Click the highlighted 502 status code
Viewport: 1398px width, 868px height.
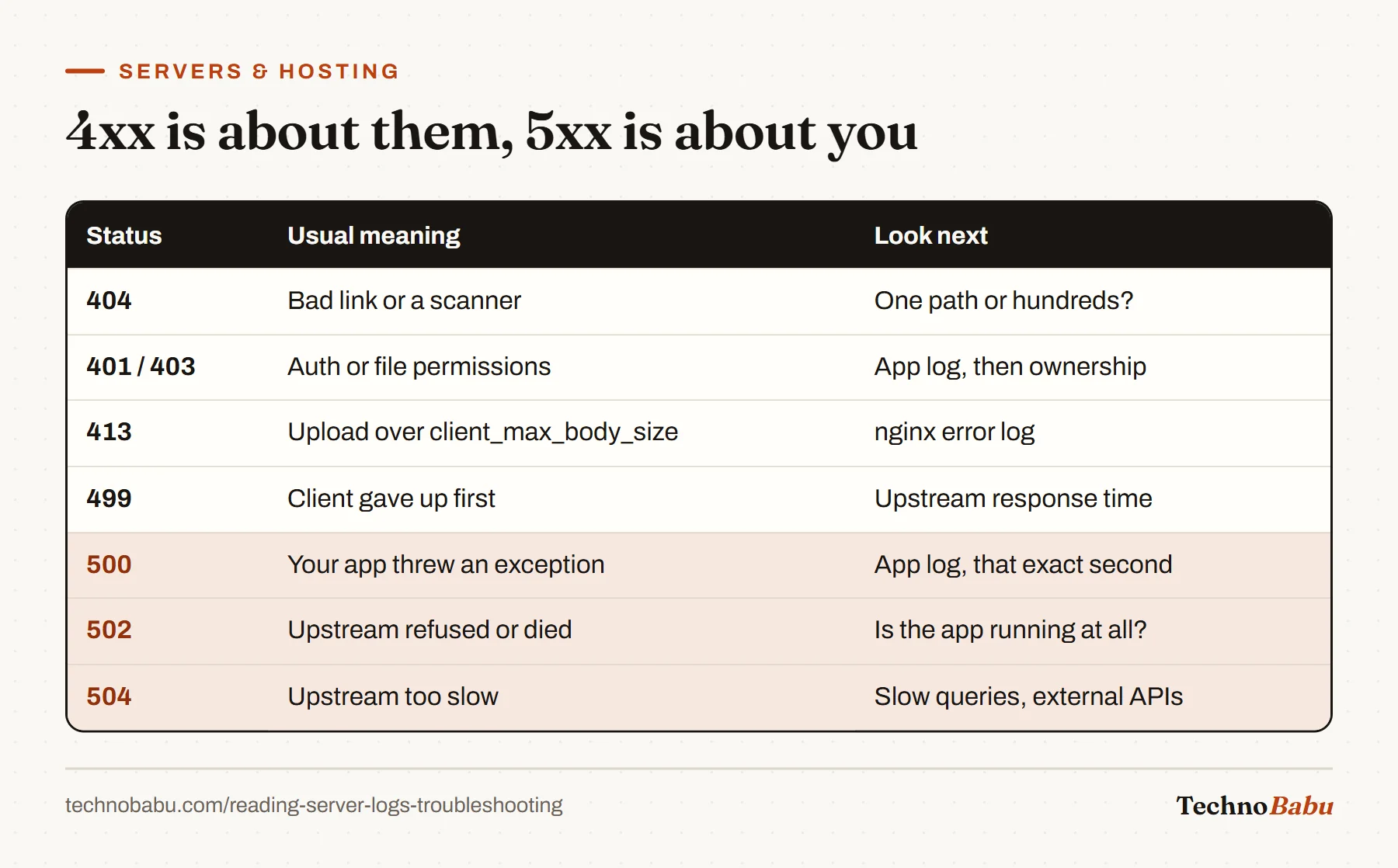(x=109, y=630)
